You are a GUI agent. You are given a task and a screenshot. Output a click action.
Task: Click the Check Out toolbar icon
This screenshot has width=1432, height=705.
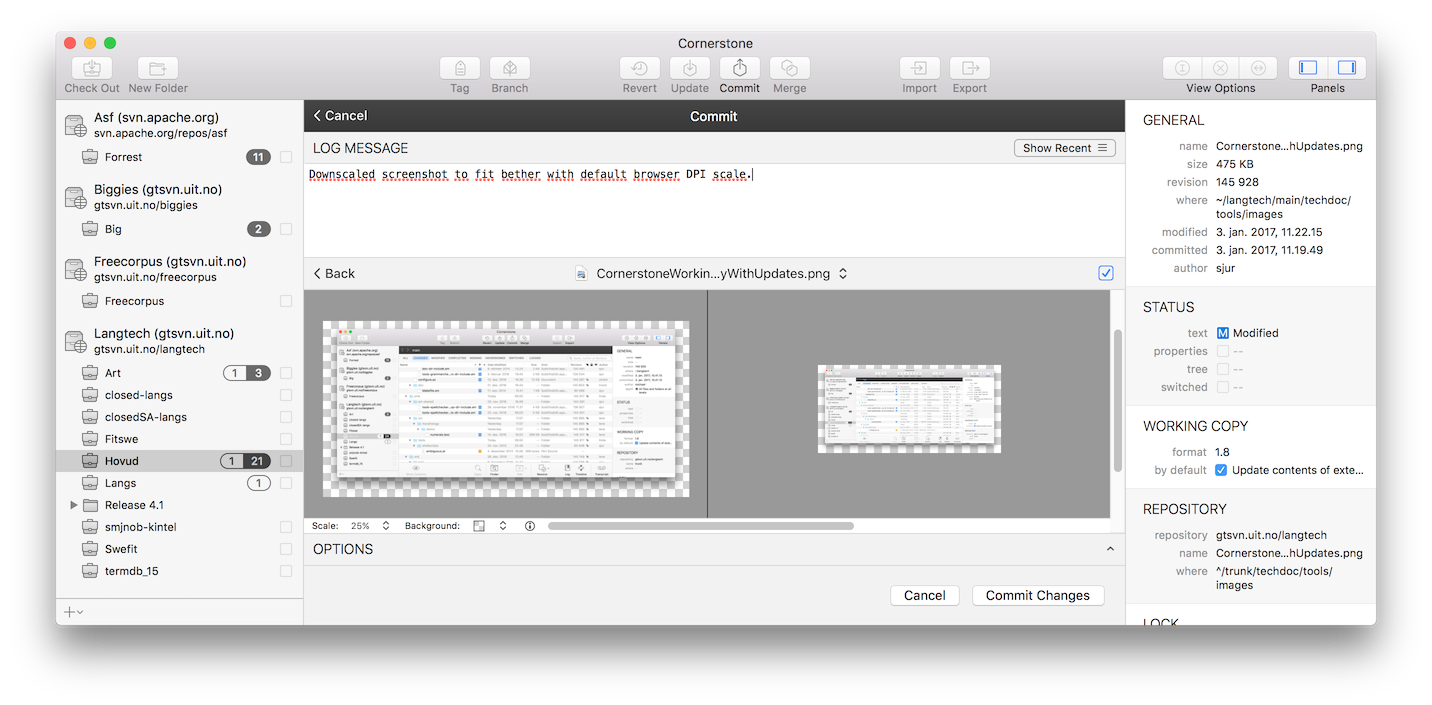click(x=92, y=68)
